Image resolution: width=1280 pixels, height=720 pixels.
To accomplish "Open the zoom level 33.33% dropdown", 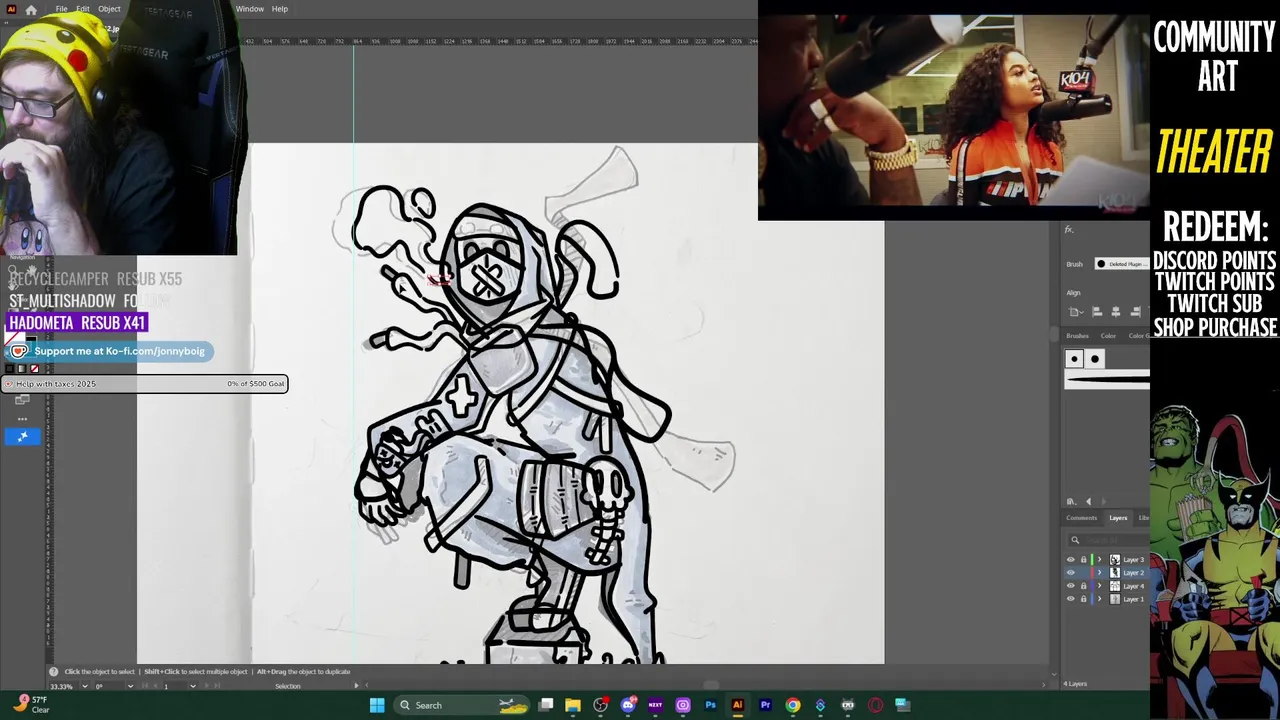I will click(85, 686).
